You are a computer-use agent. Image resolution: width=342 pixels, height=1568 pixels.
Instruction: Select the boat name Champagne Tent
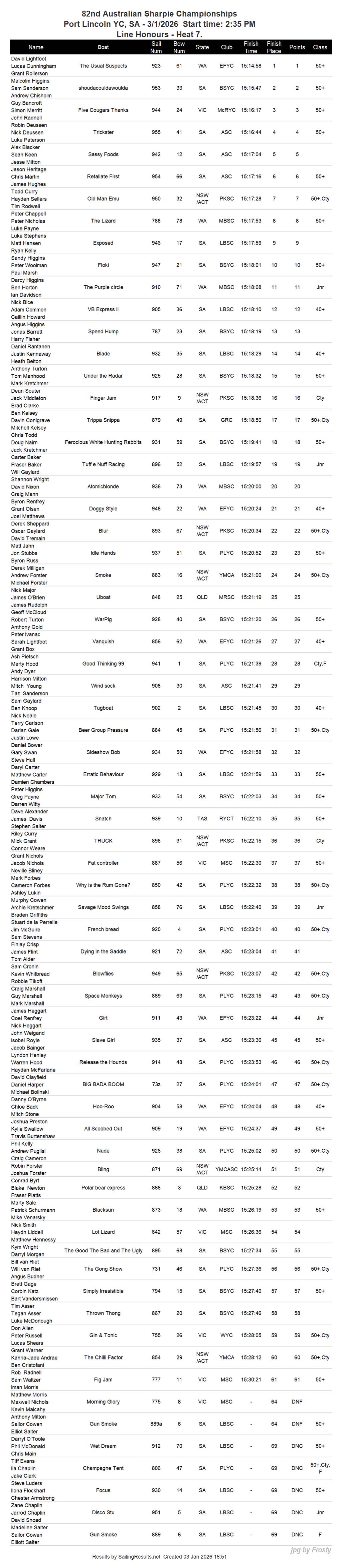click(104, 1468)
